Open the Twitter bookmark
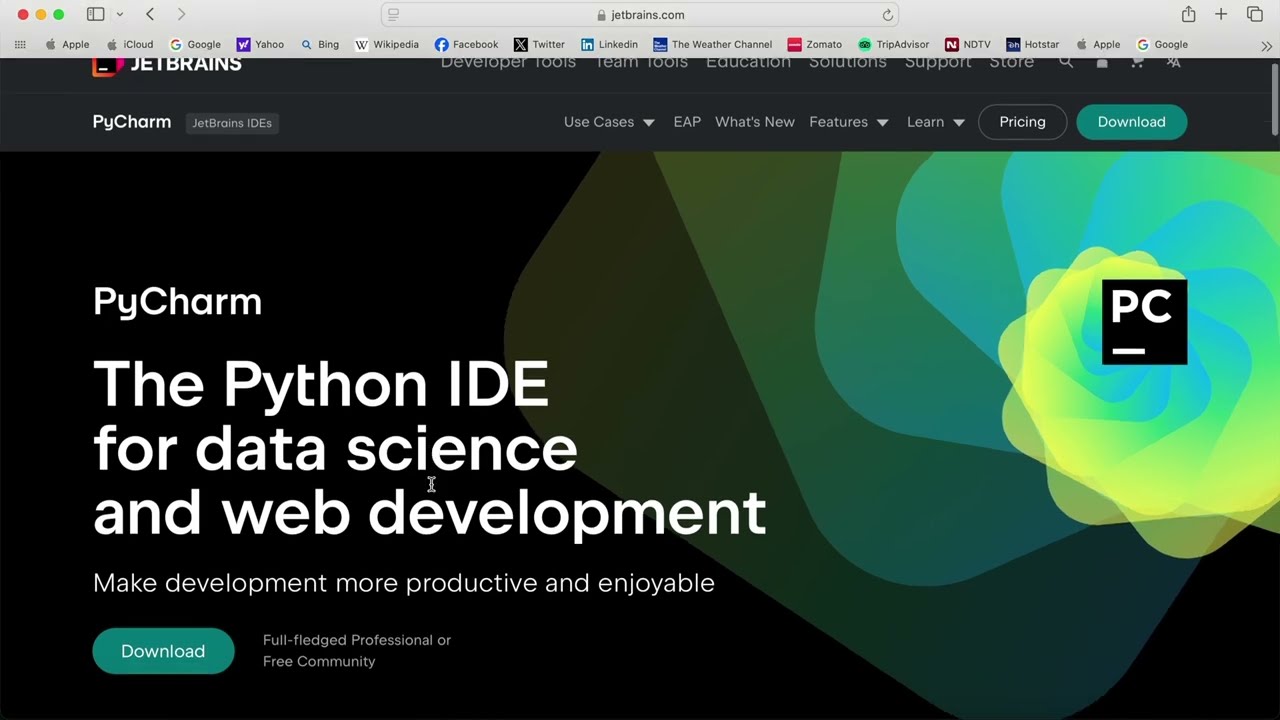1280x720 pixels. 539,44
